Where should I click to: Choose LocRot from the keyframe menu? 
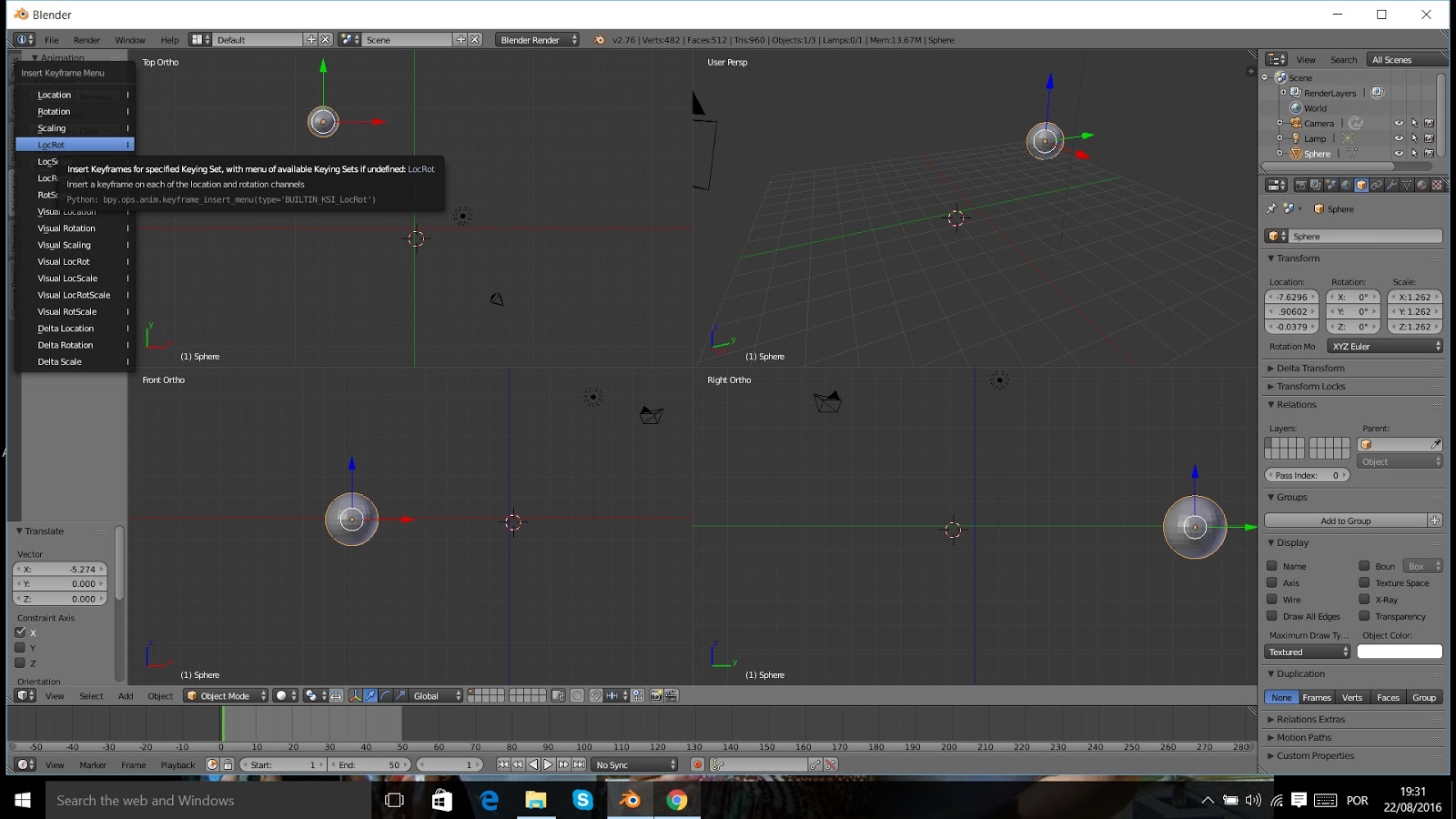point(52,144)
